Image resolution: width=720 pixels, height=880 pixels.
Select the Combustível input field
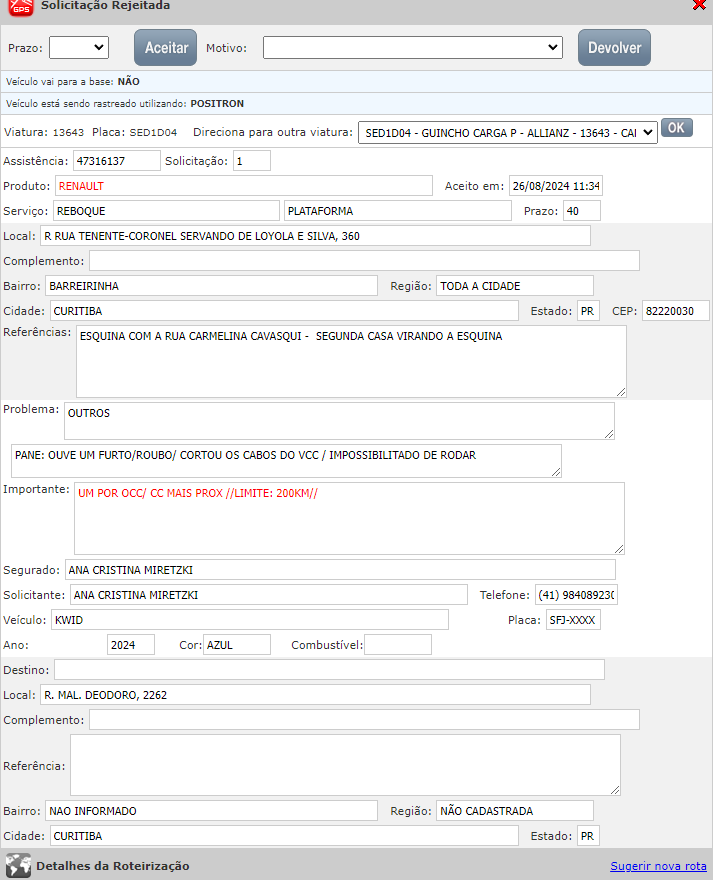point(398,645)
